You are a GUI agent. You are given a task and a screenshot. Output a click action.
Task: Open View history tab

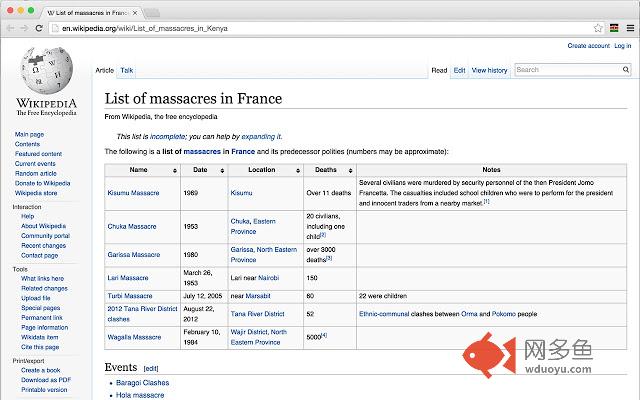pyautogui.click(x=489, y=70)
